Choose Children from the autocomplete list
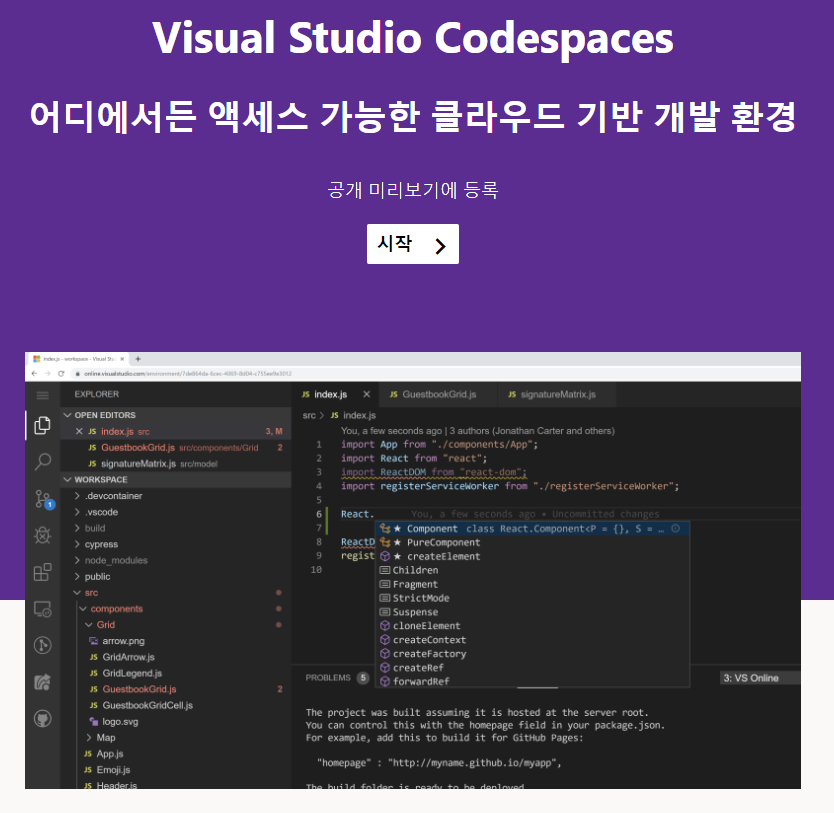Image resolution: width=834 pixels, height=813 pixels. [532, 571]
